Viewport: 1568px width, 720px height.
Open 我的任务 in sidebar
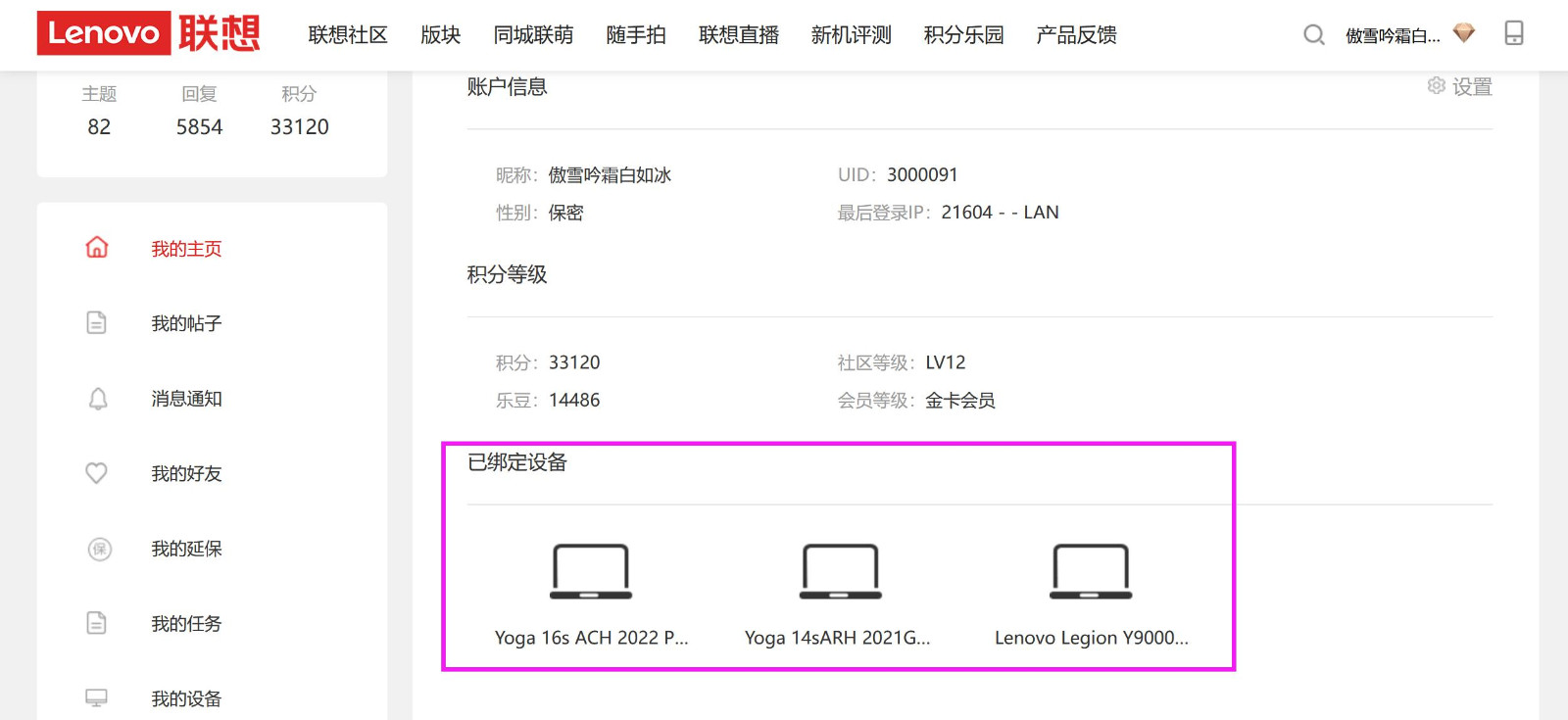pos(186,623)
